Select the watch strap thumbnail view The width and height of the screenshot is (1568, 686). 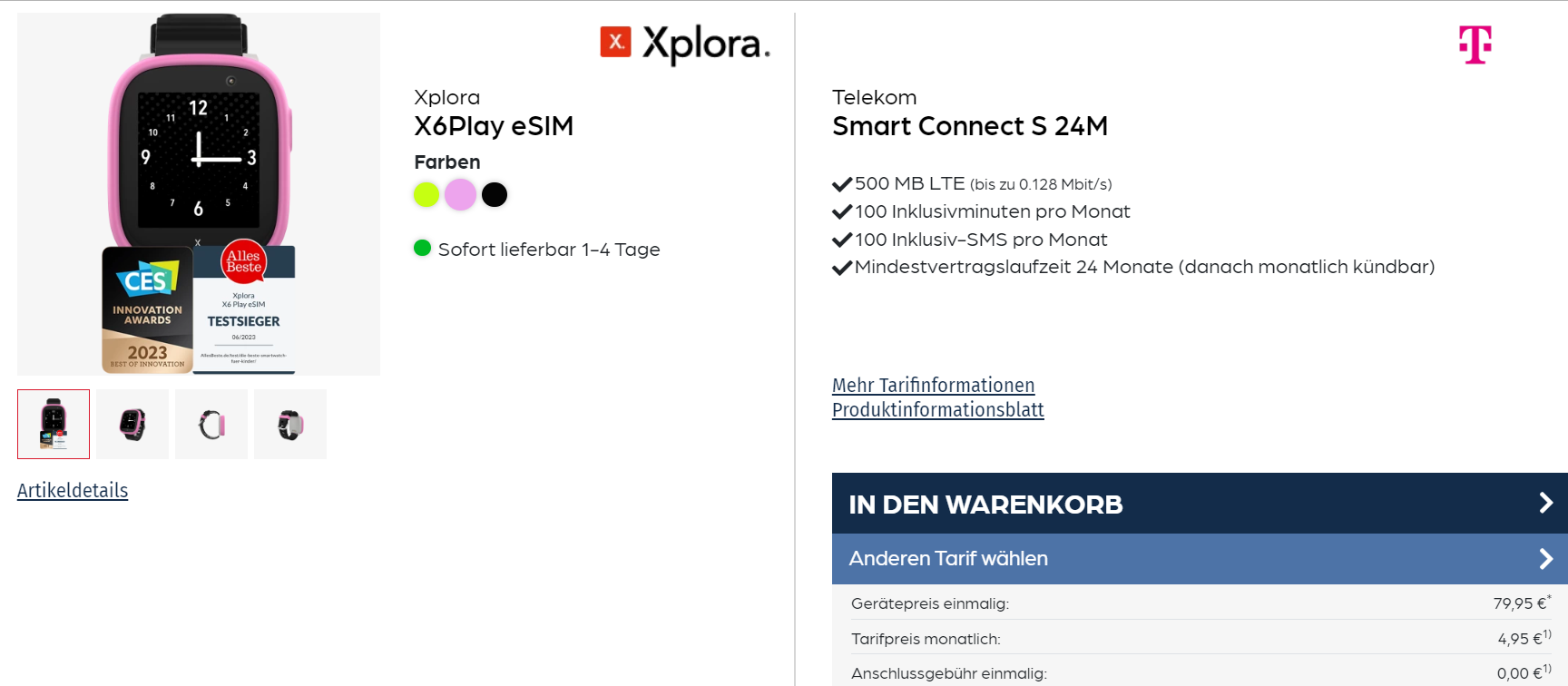coord(211,424)
